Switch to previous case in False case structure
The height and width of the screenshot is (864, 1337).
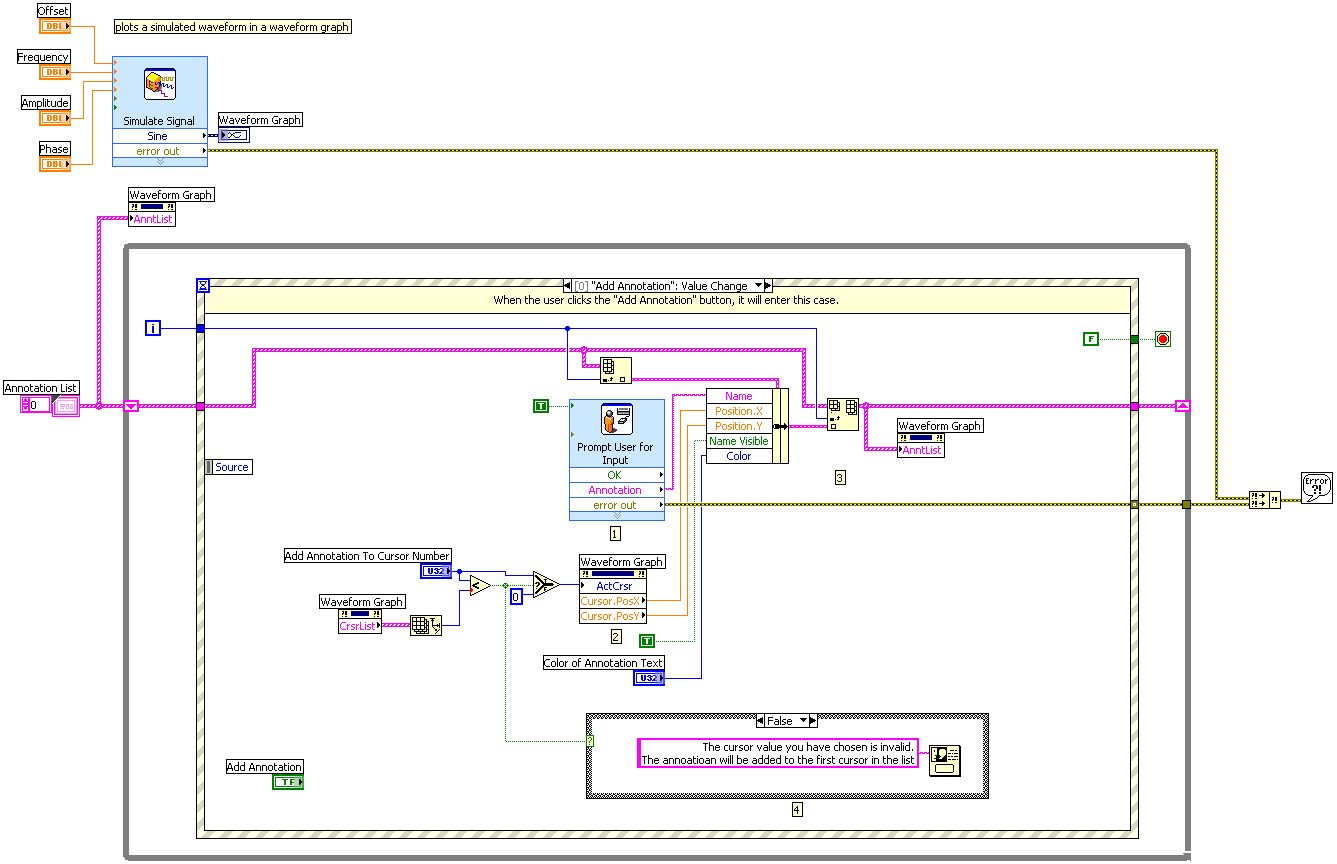(761, 721)
